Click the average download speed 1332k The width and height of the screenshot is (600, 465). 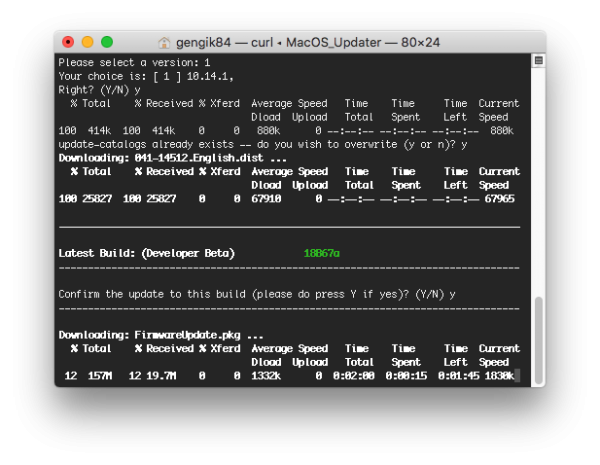click(x=266, y=376)
